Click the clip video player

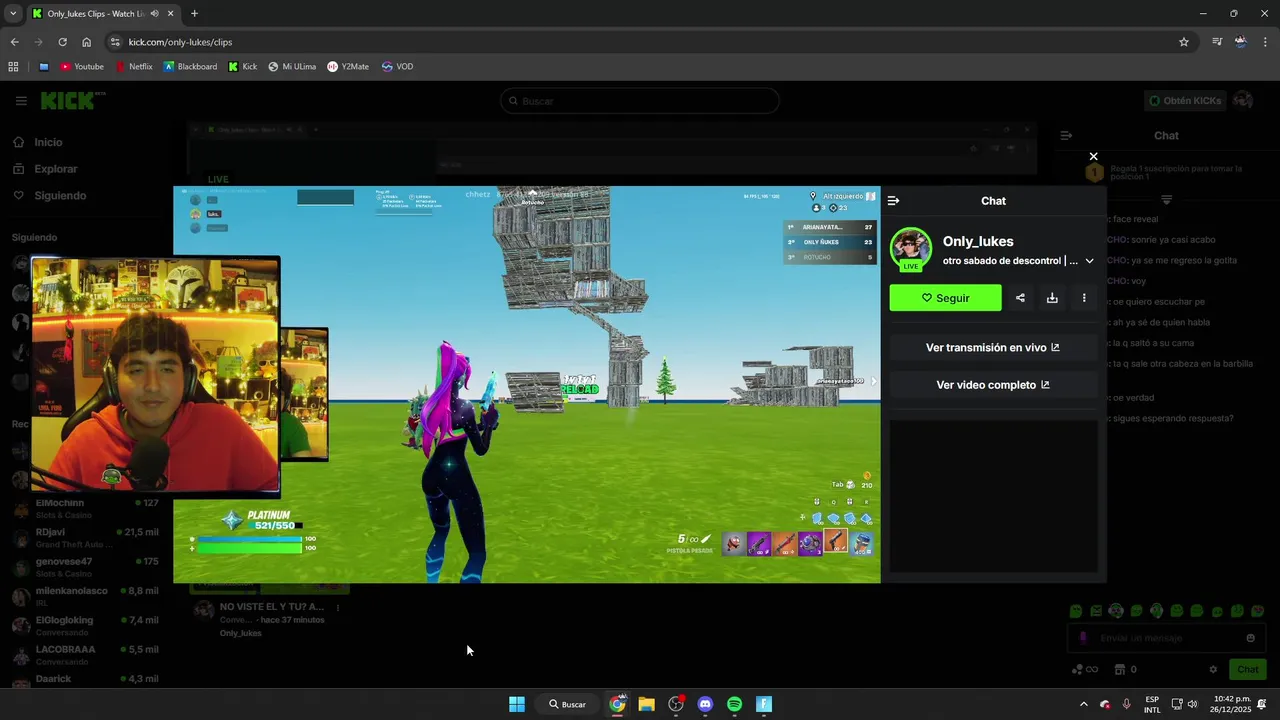coord(527,384)
